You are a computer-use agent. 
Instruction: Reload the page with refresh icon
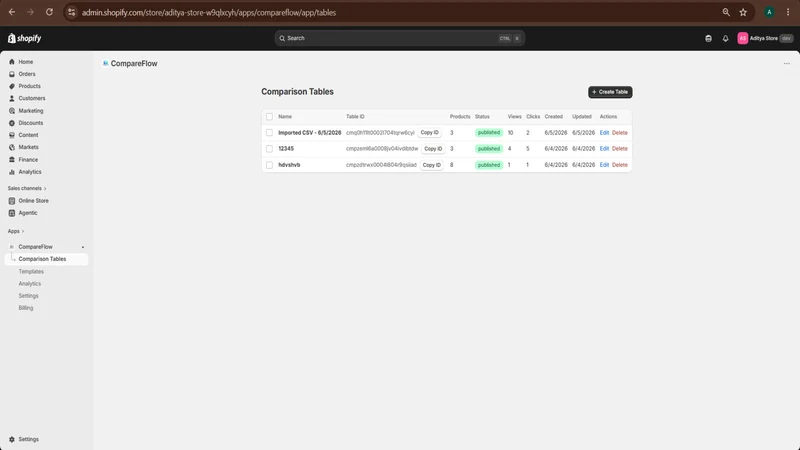(49, 12)
